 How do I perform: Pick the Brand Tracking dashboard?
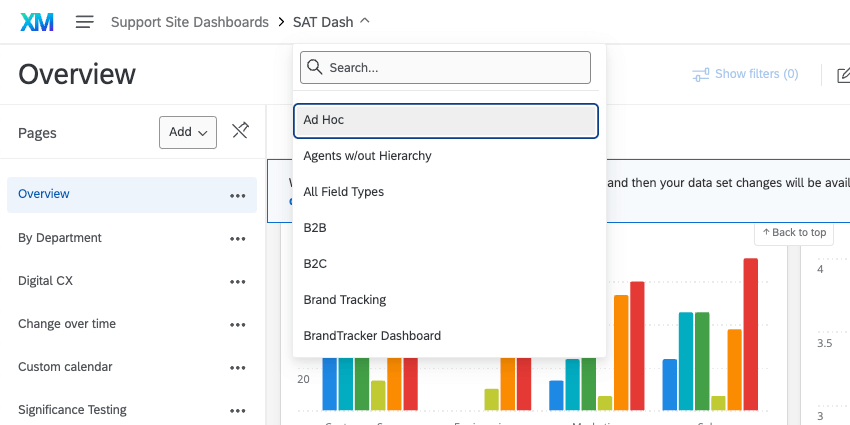point(344,300)
